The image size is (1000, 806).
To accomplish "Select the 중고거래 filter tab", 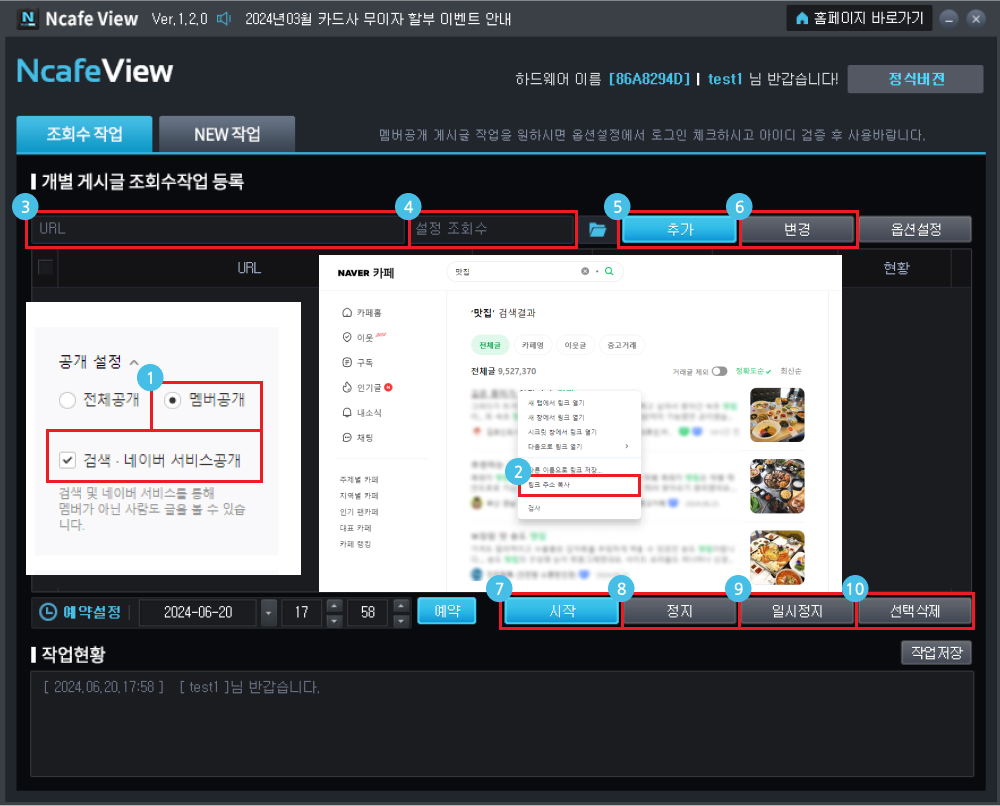I will [622, 345].
